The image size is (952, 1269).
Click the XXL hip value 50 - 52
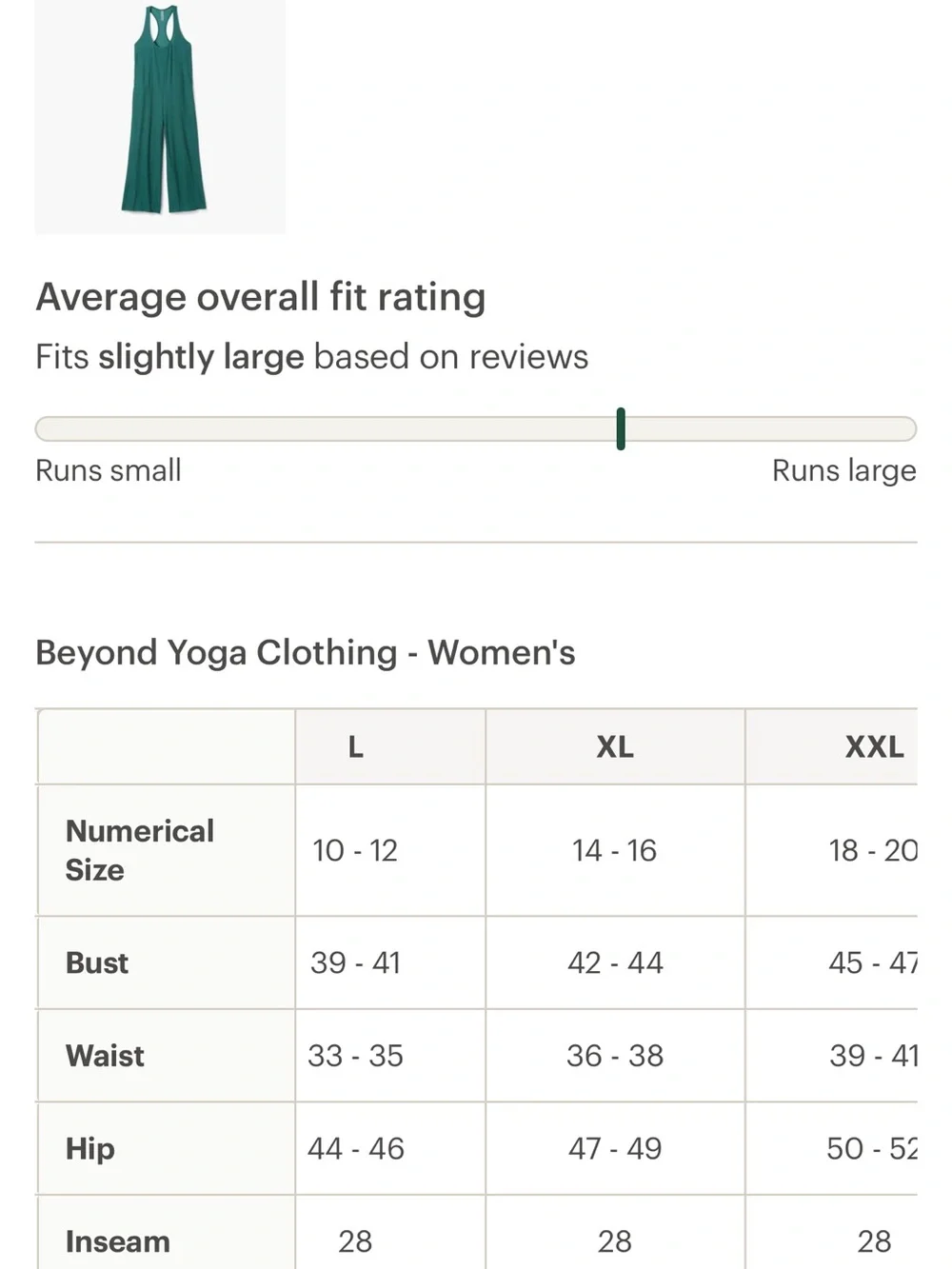click(872, 1149)
